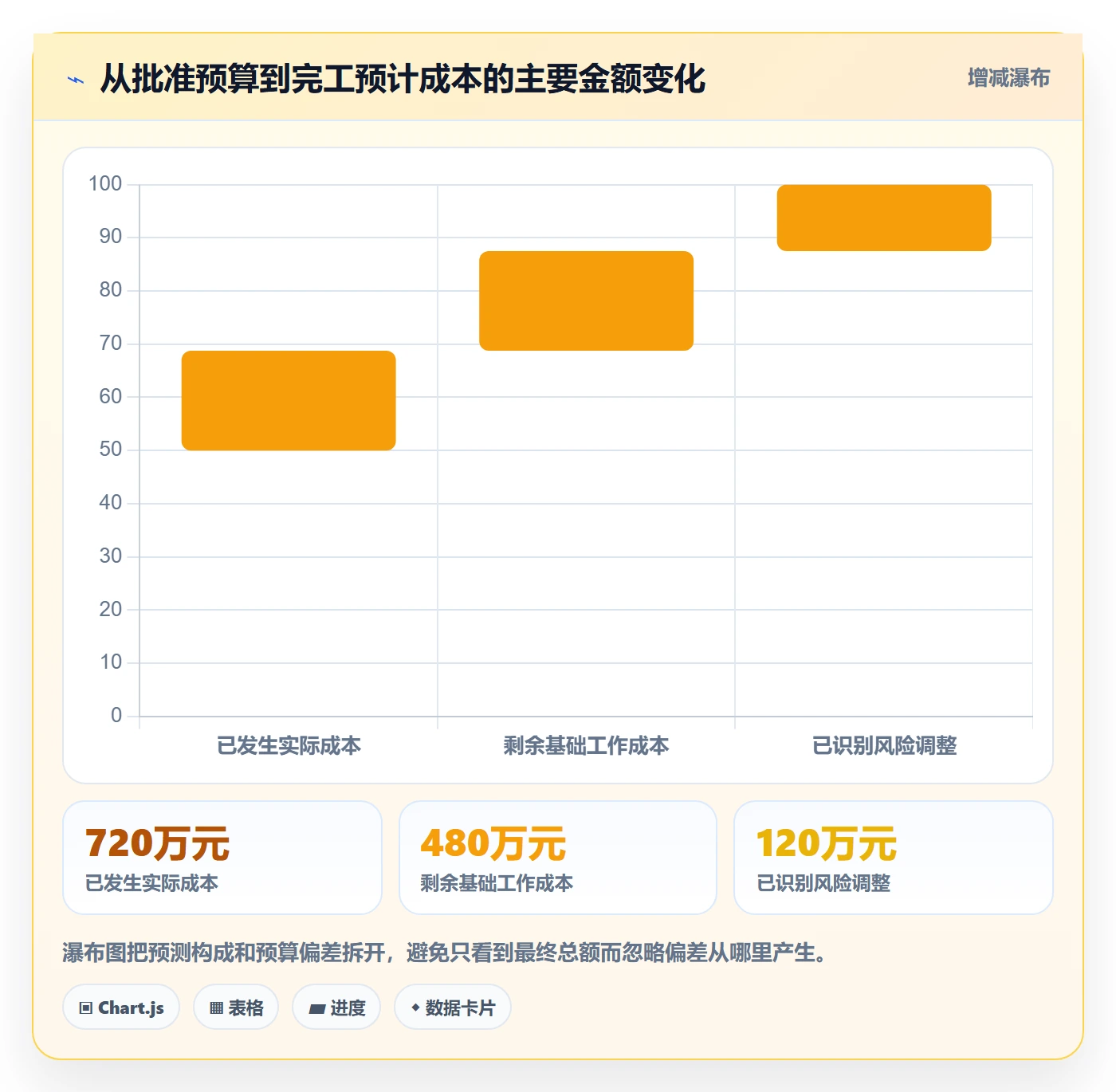The image size is (1116, 1092).
Task: Select the 120万元 card value
Action: [x=827, y=843]
